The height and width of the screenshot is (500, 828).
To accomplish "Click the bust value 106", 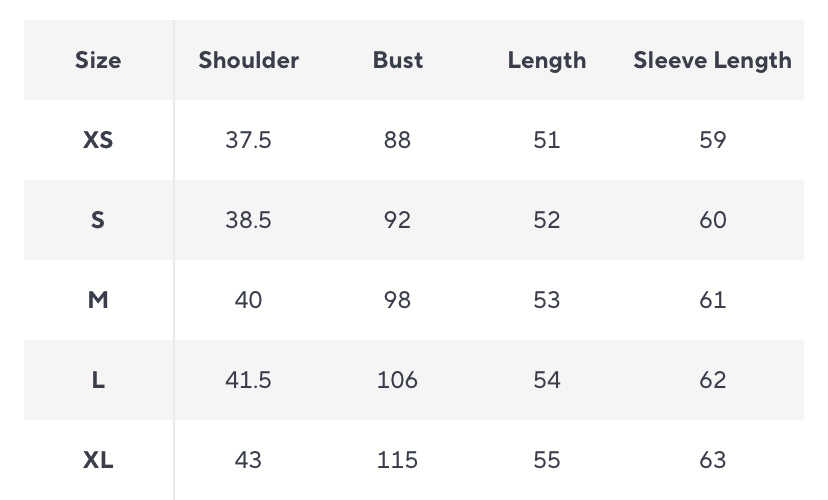I will (x=398, y=380).
